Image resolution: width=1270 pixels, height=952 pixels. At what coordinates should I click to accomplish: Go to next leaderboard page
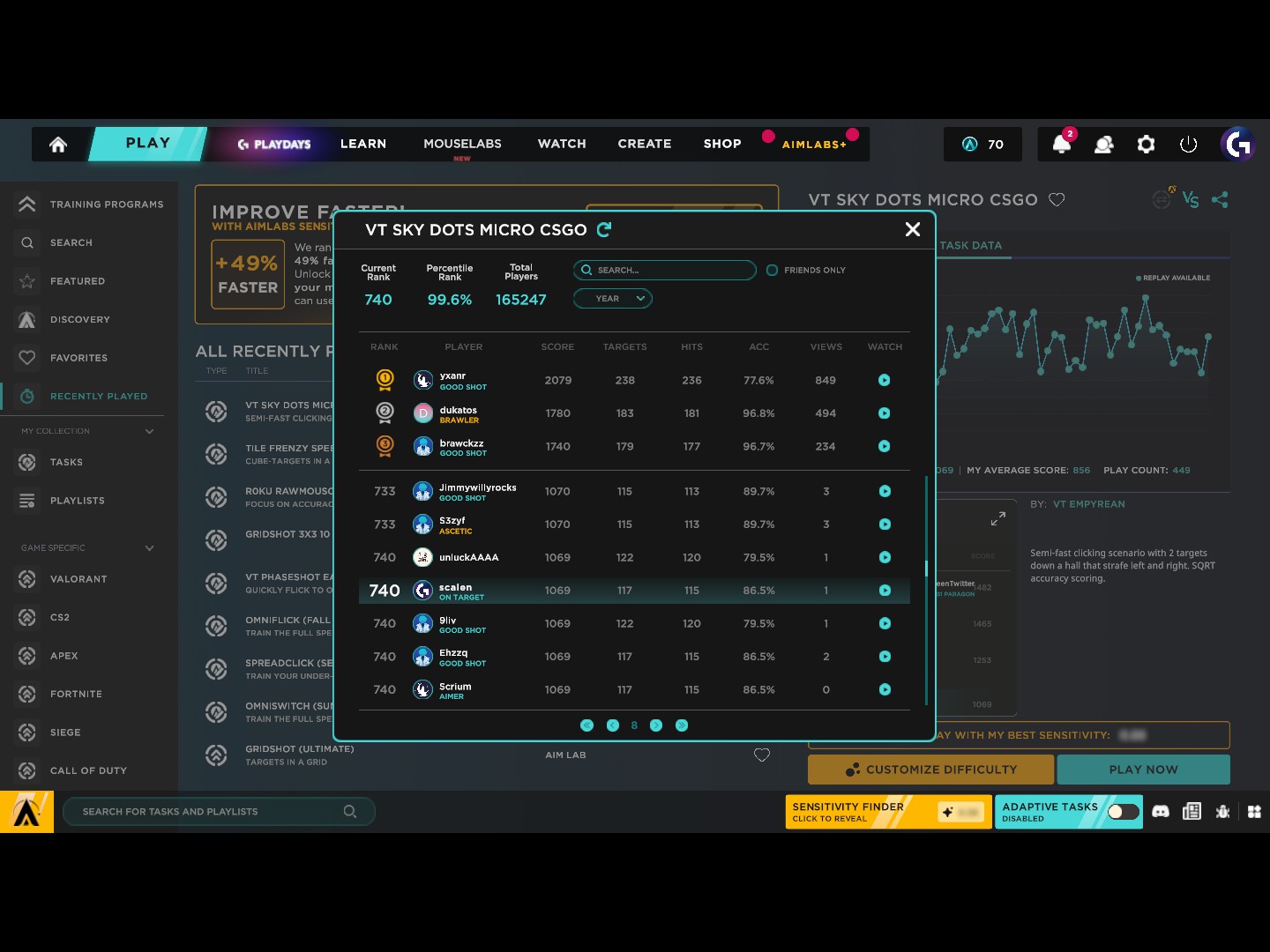coord(656,725)
